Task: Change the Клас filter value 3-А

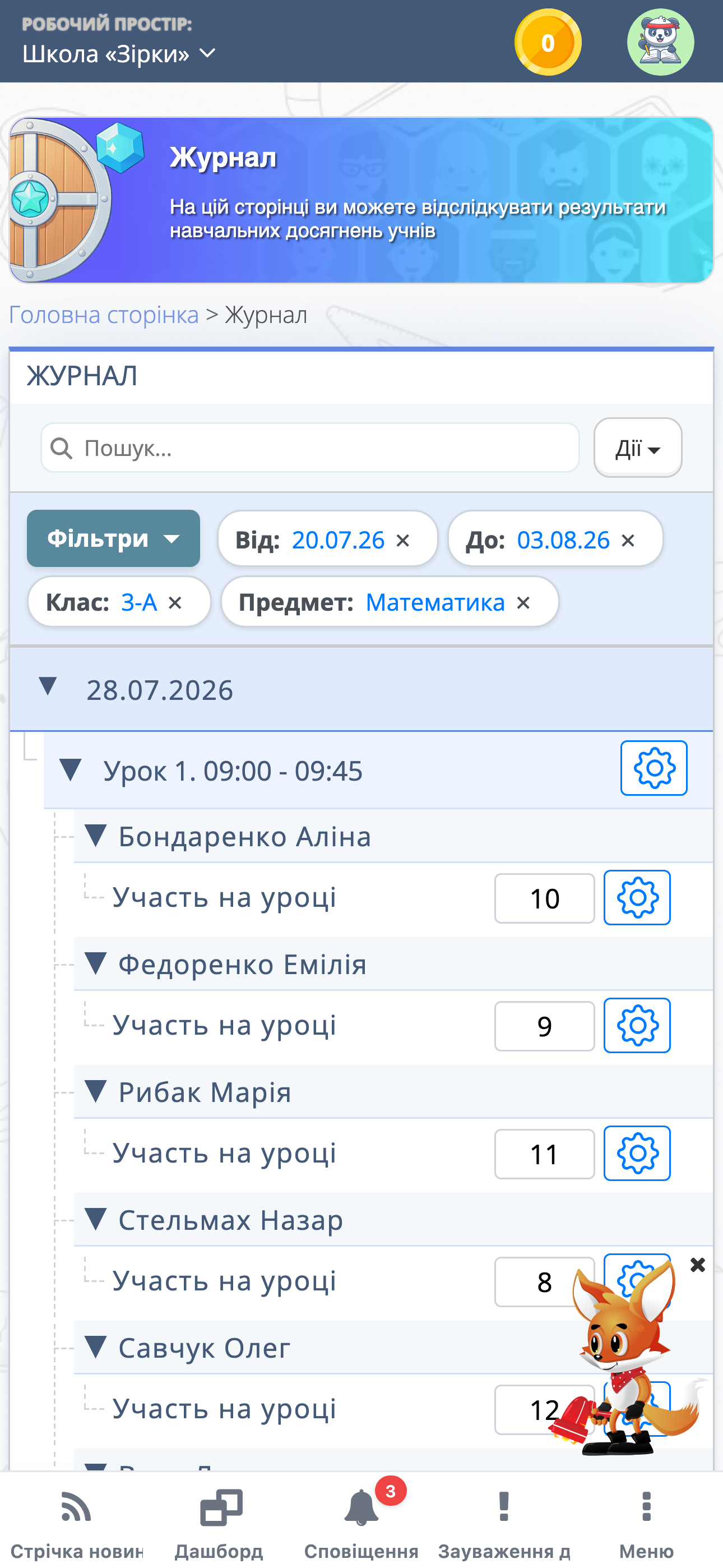Action: [140, 603]
